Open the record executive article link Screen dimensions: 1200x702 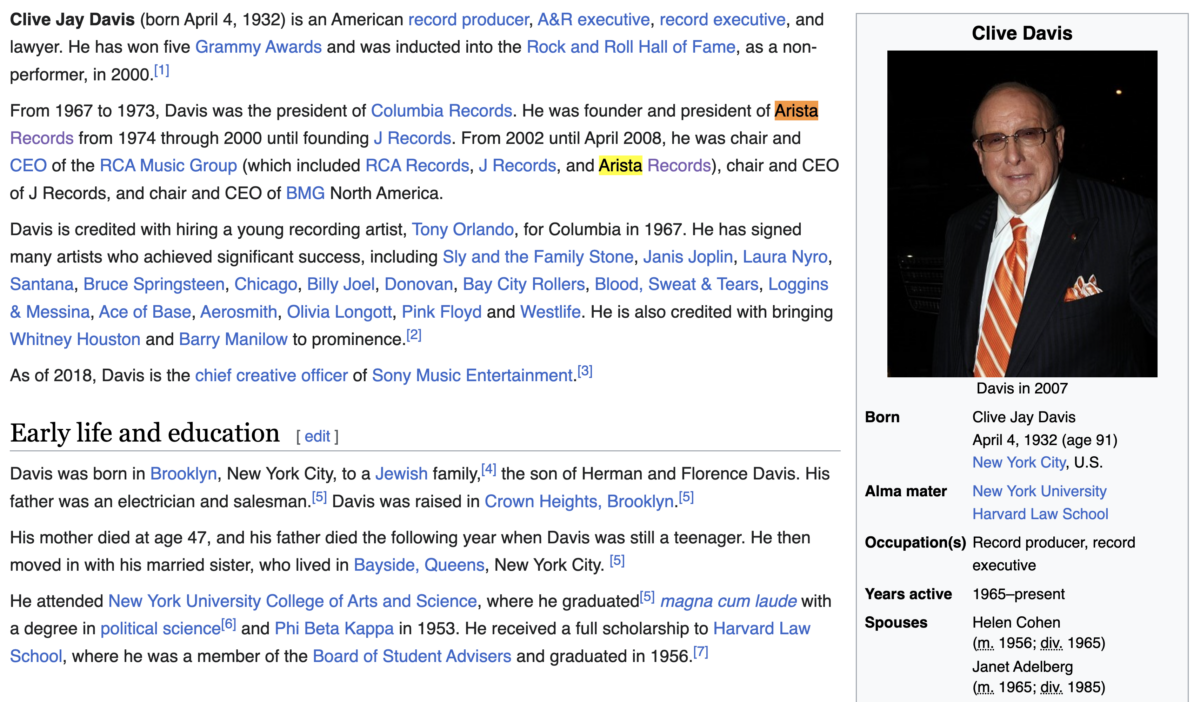point(723,19)
